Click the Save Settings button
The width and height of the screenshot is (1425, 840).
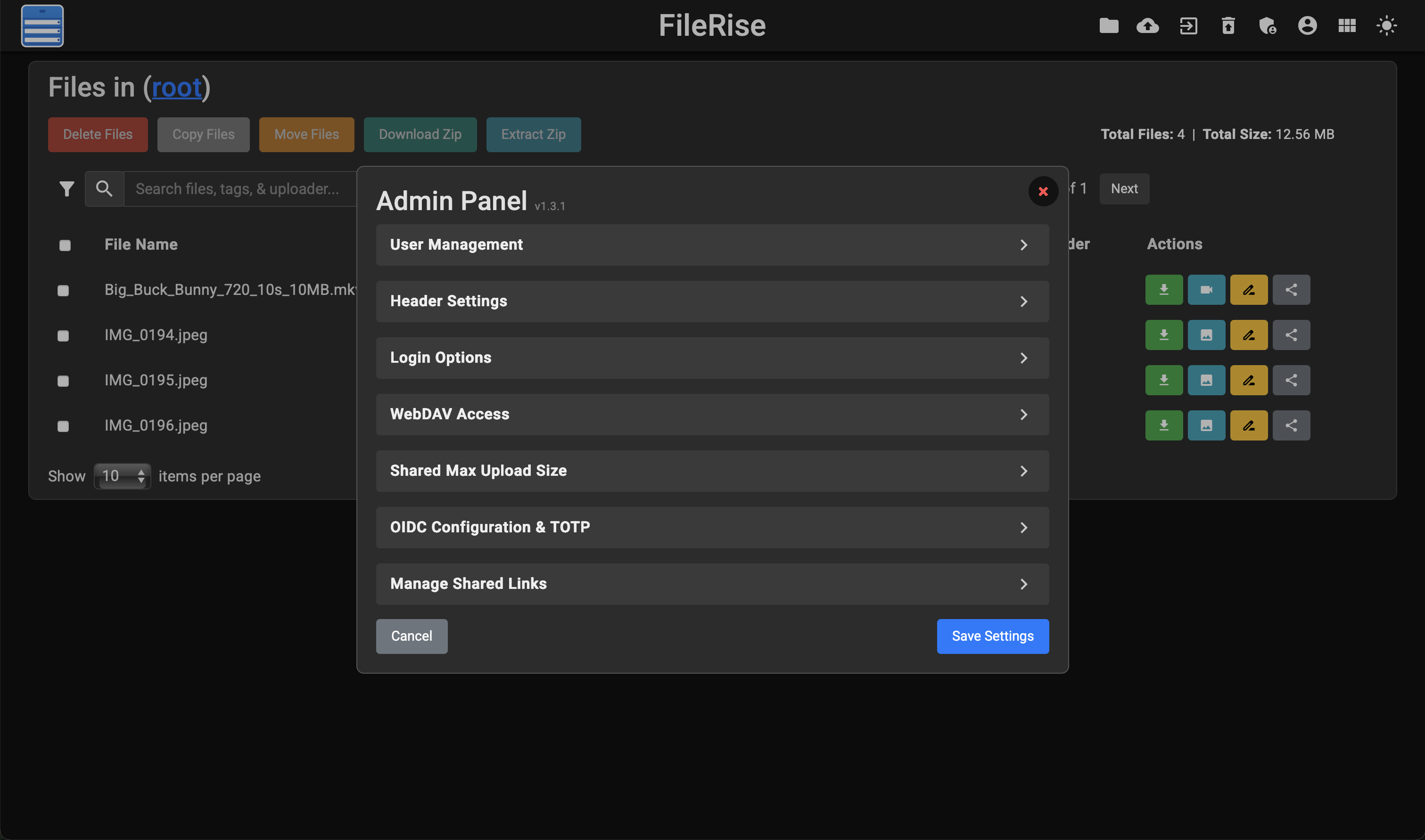click(992, 636)
